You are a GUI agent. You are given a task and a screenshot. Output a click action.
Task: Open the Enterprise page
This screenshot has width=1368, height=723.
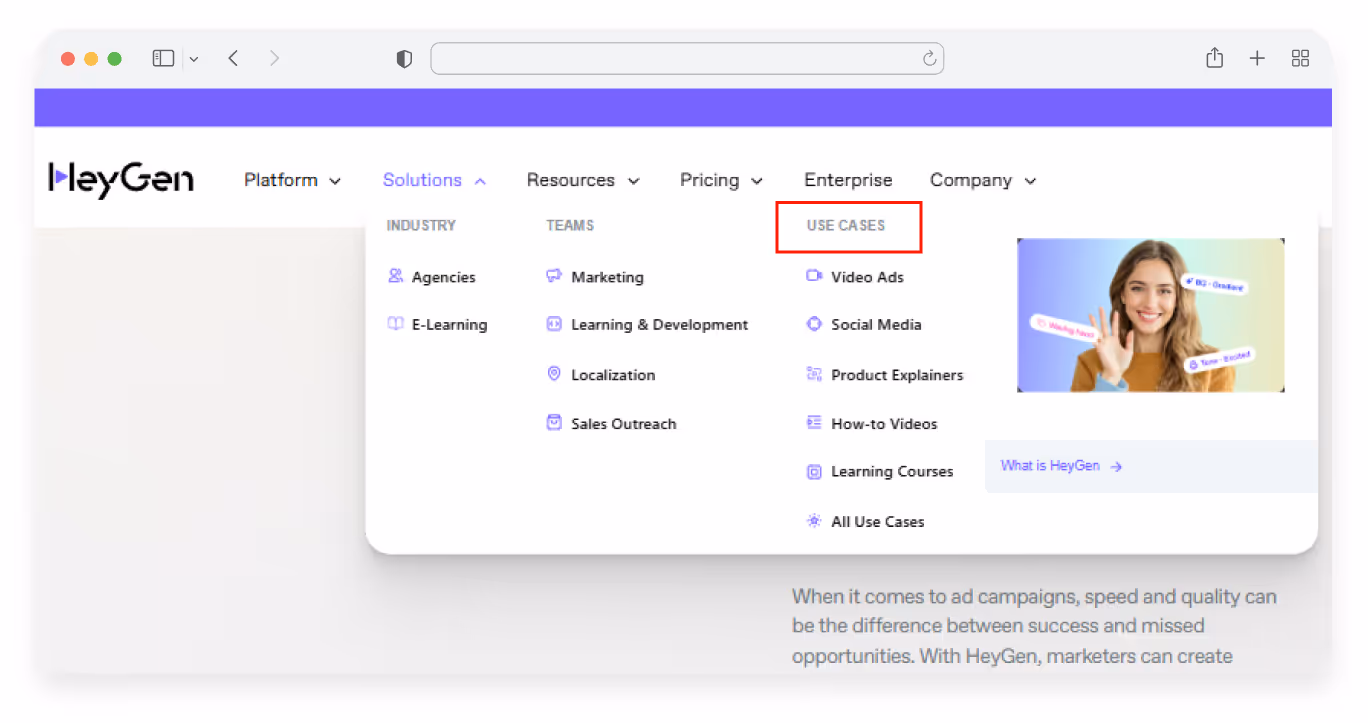848,180
